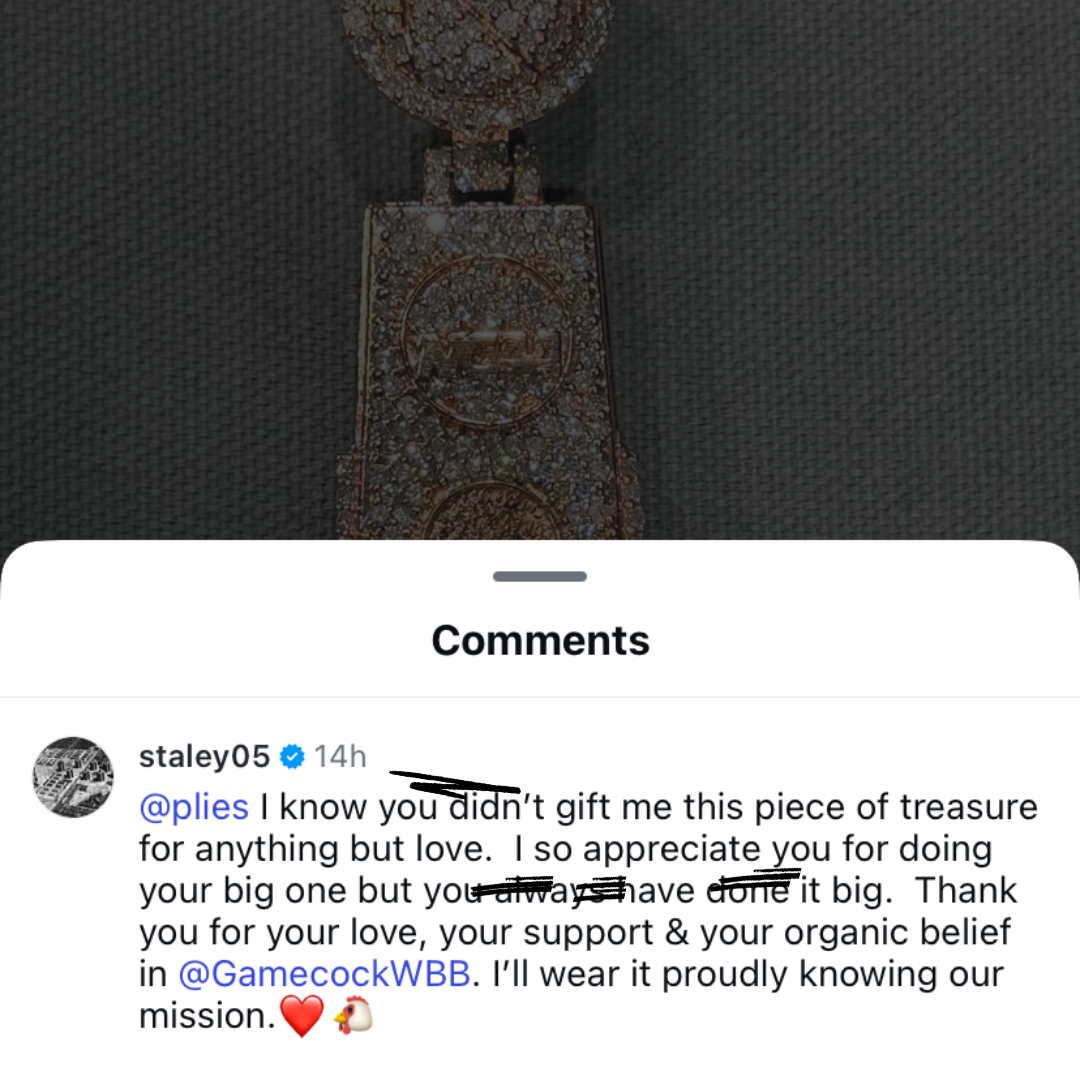
Task: Tap the staley05 username
Action: [205, 756]
